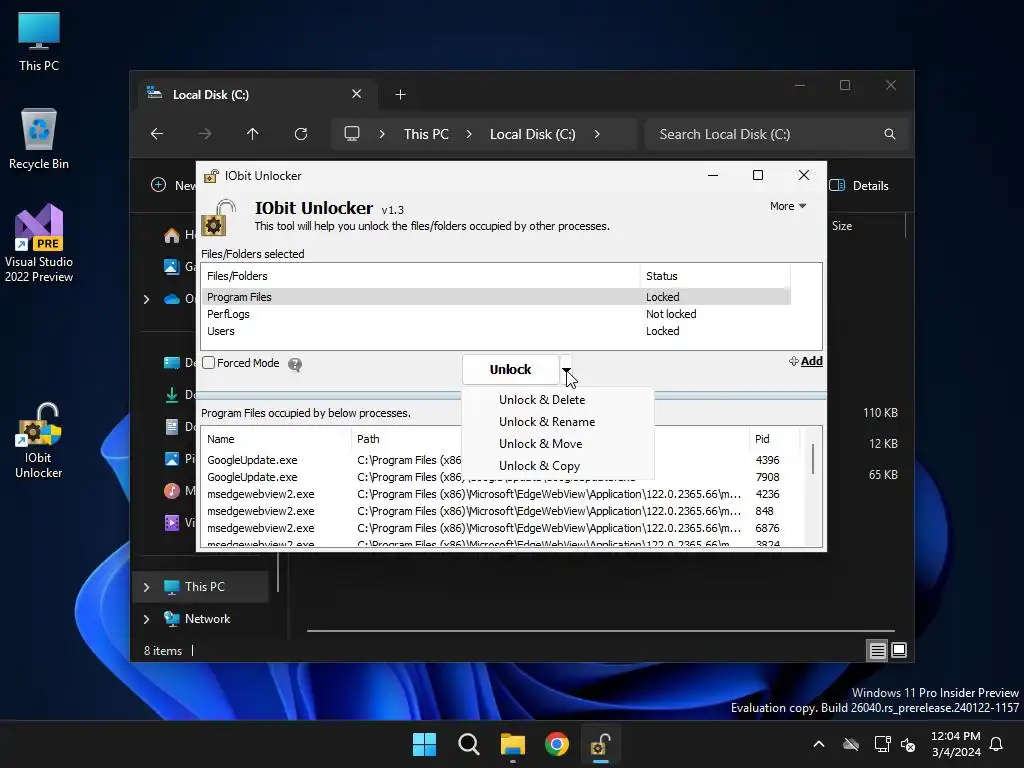Click the Forced Mode help icon
Viewport: 1024px width, 768px height.
295,364
